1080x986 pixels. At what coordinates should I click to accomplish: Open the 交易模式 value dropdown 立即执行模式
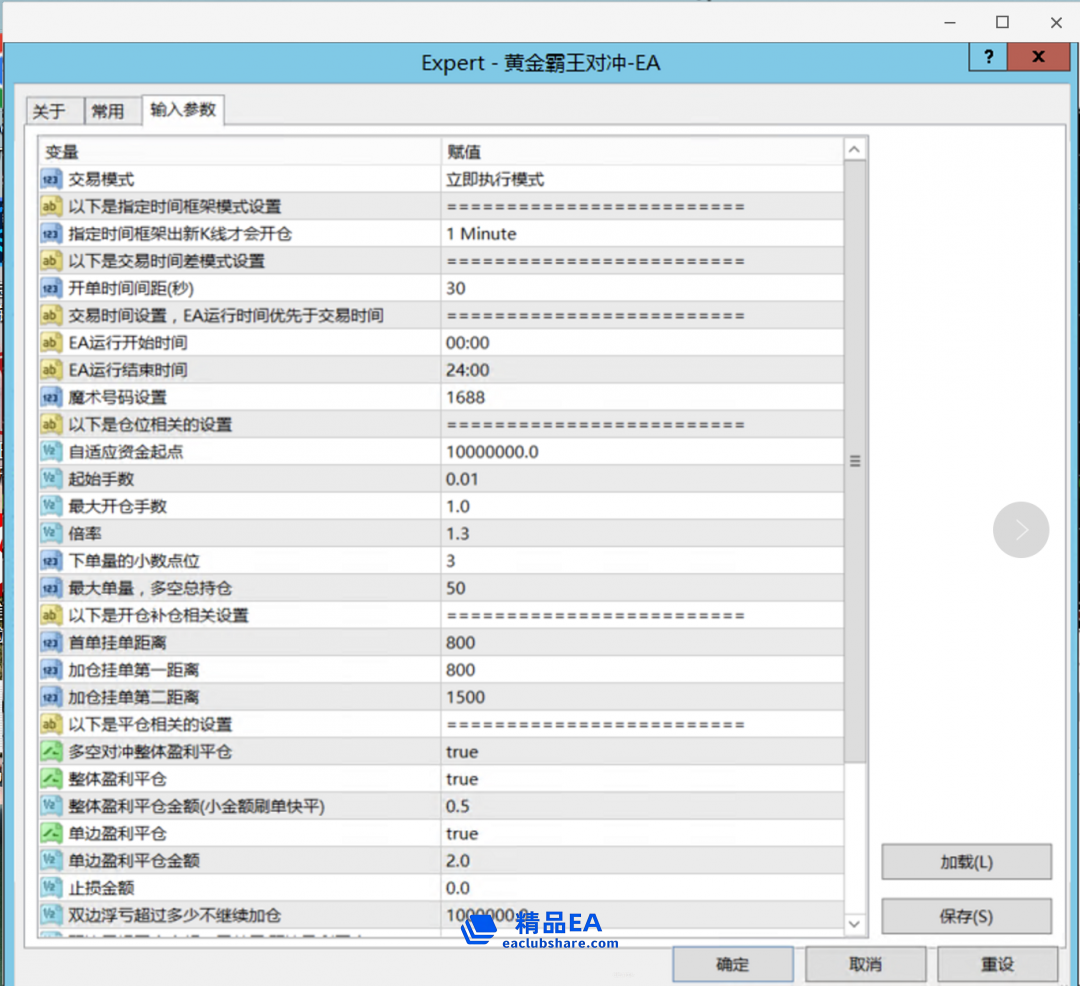click(495, 180)
